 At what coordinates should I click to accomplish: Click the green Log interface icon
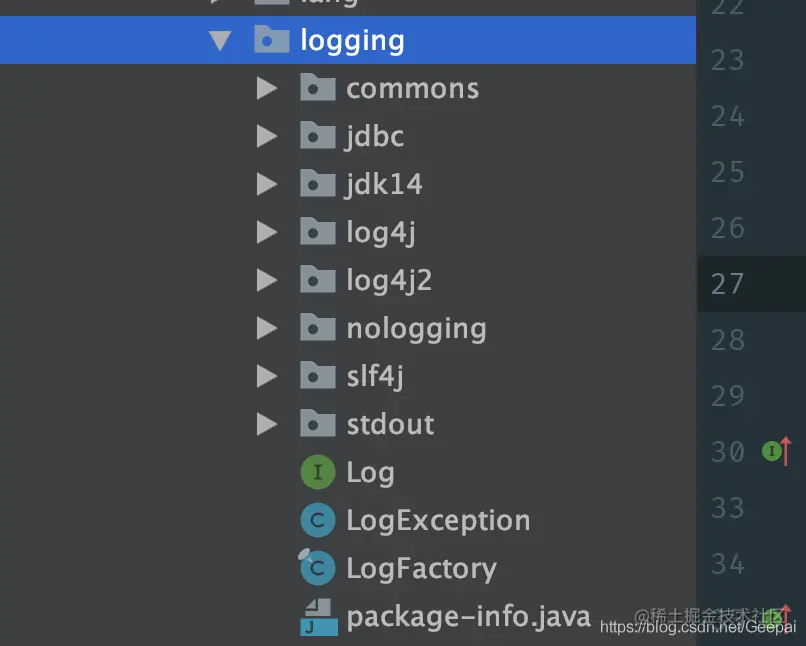[x=317, y=471]
